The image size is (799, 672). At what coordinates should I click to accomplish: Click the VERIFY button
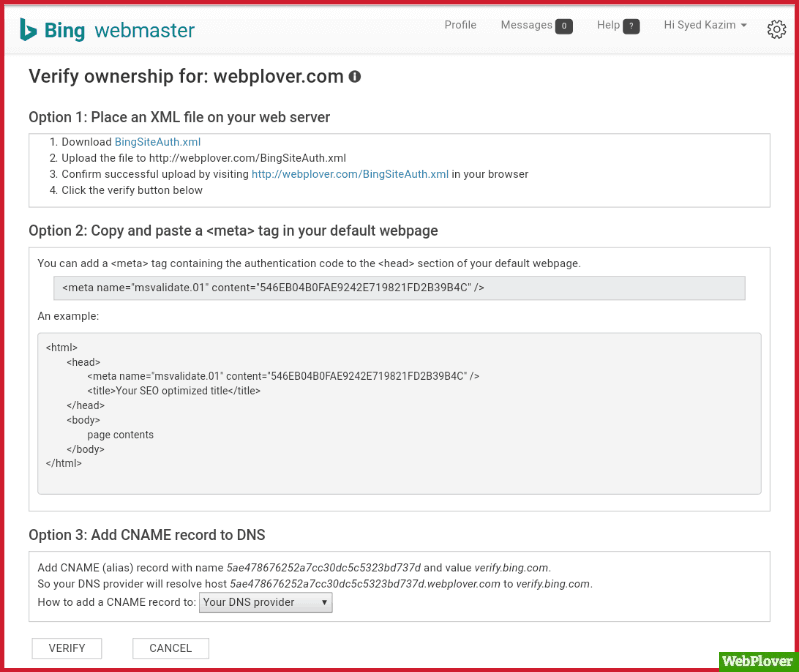67,648
